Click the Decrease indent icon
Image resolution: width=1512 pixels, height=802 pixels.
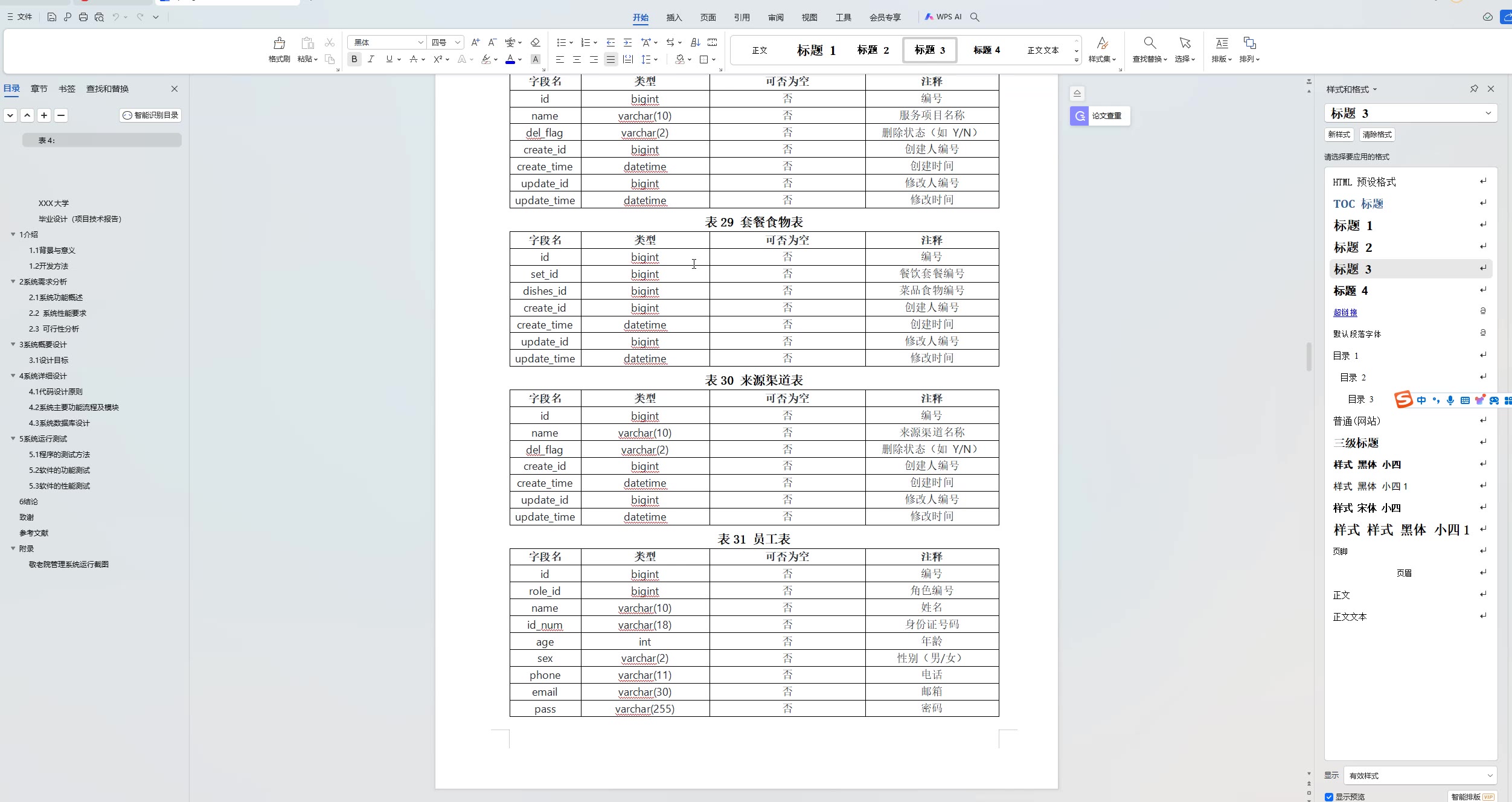pyautogui.click(x=610, y=42)
